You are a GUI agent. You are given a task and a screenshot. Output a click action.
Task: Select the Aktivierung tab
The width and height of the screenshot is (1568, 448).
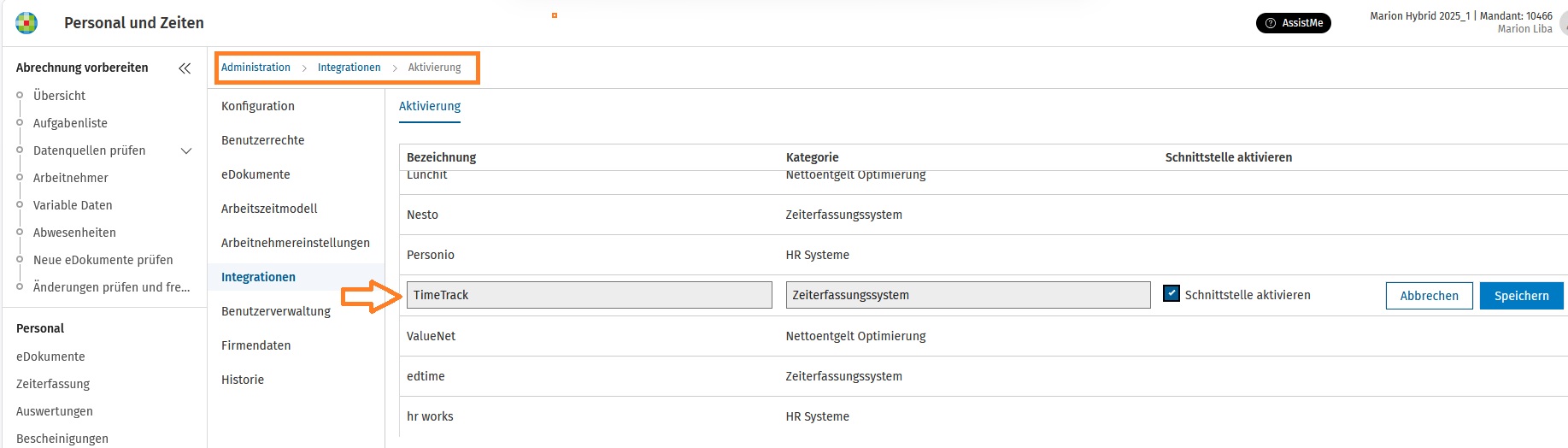coord(430,106)
